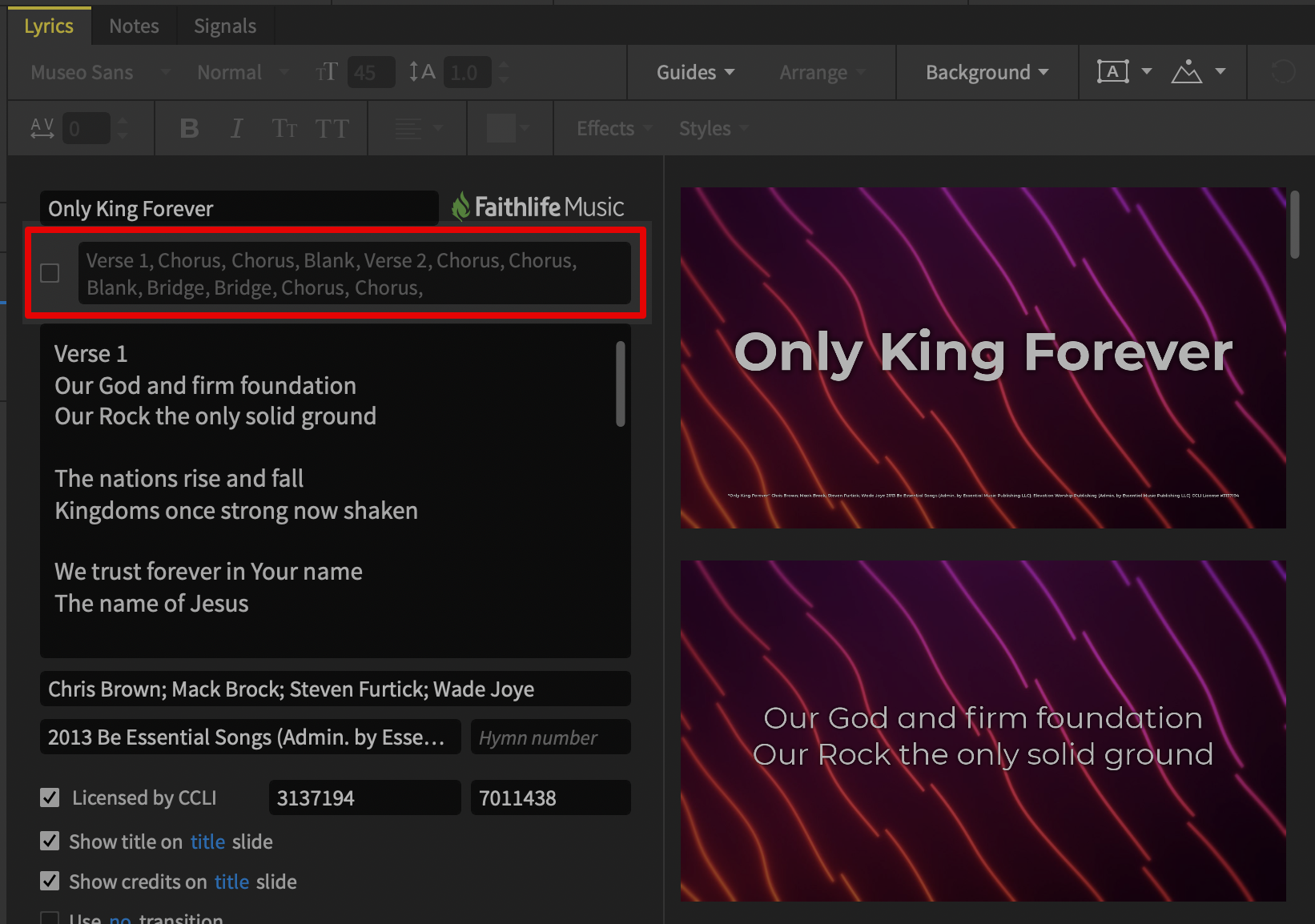Click the blue title link after Show credits
The height and width of the screenshot is (924, 1315).
pyautogui.click(x=231, y=882)
